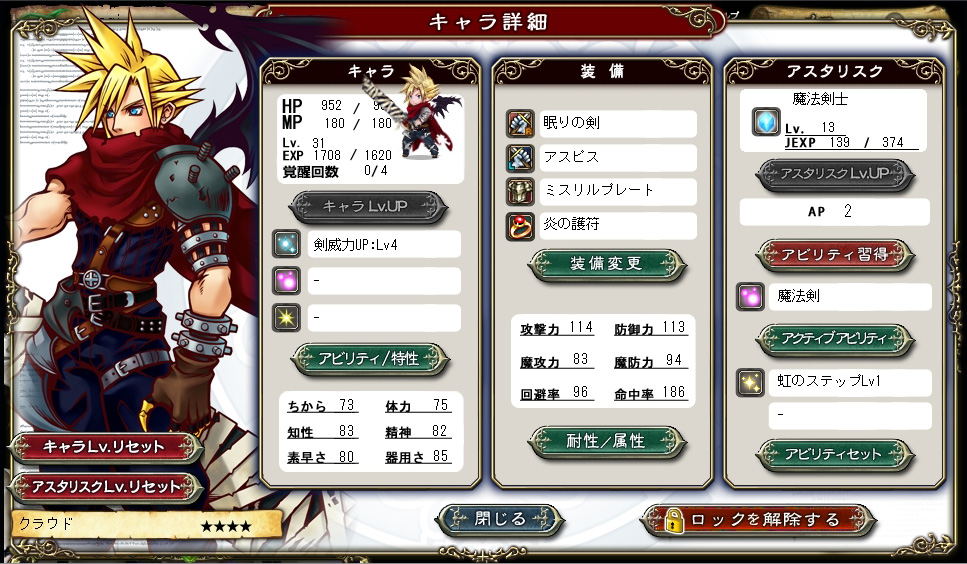Click the 剣威力UP:Lv4 ability icon
The height and width of the screenshot is (564, 967).
tap(286, 244)
